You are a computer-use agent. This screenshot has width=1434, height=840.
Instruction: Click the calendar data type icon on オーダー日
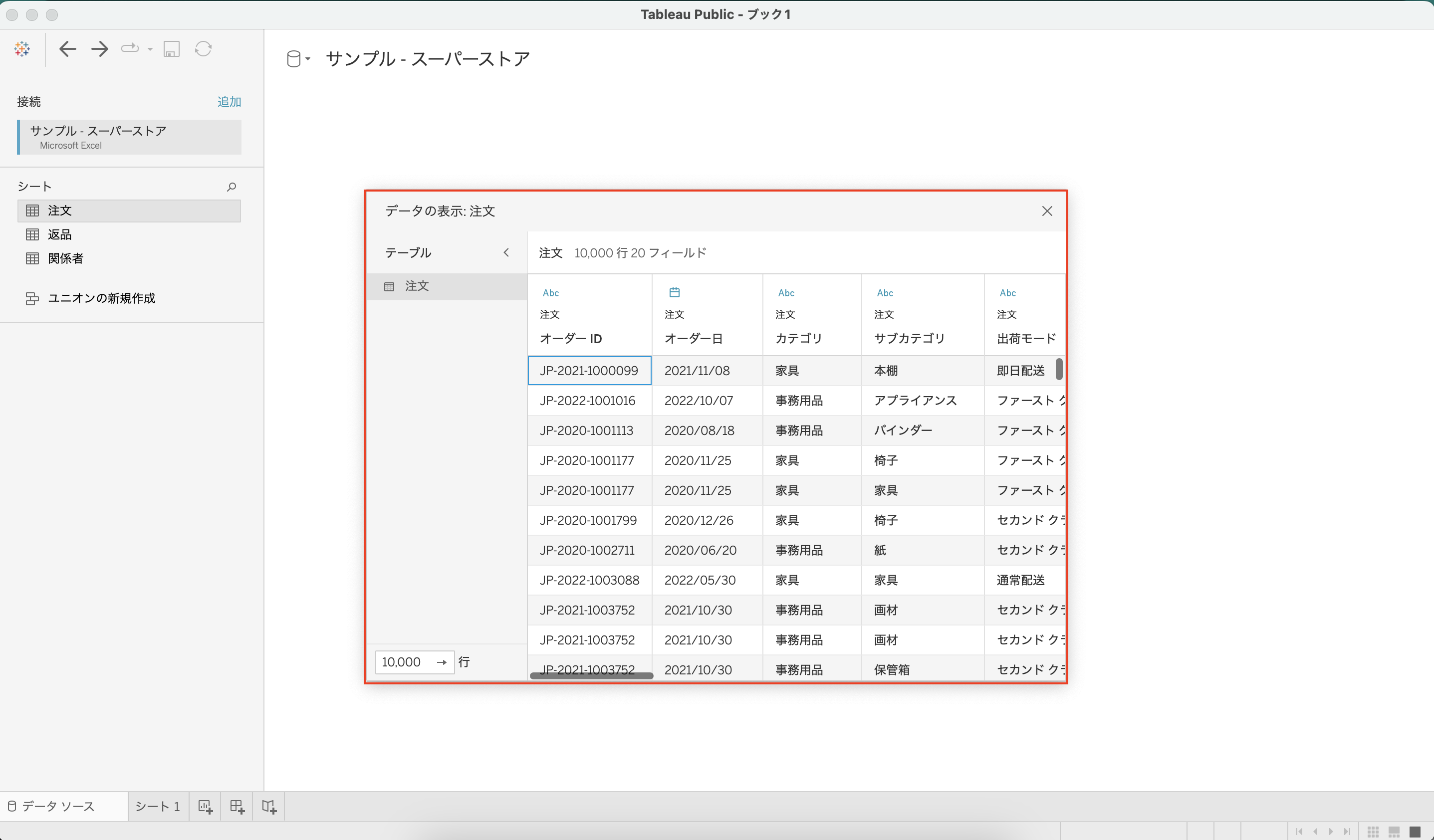[675, 292]
